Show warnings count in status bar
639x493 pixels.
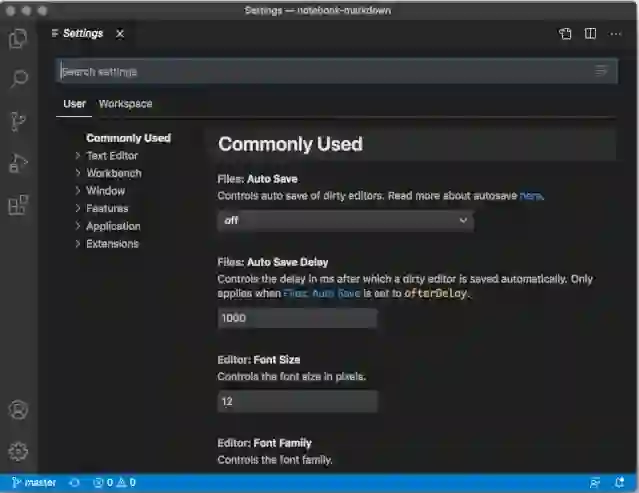tap(126, 483)
